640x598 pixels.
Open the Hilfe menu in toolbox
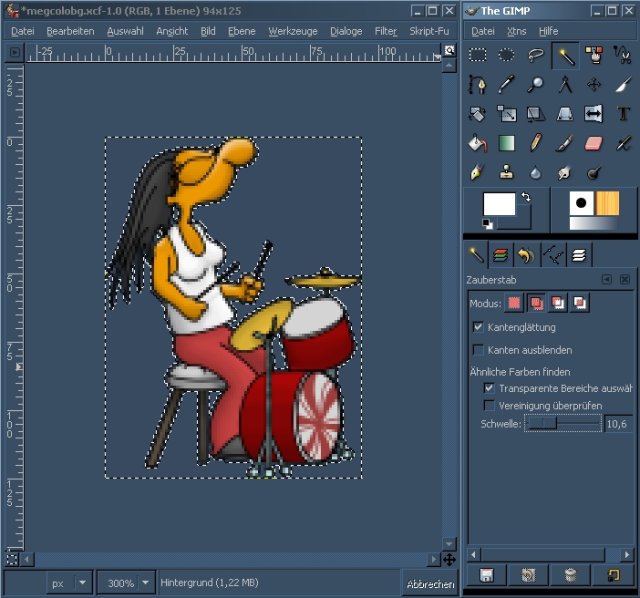coord(548,31)
